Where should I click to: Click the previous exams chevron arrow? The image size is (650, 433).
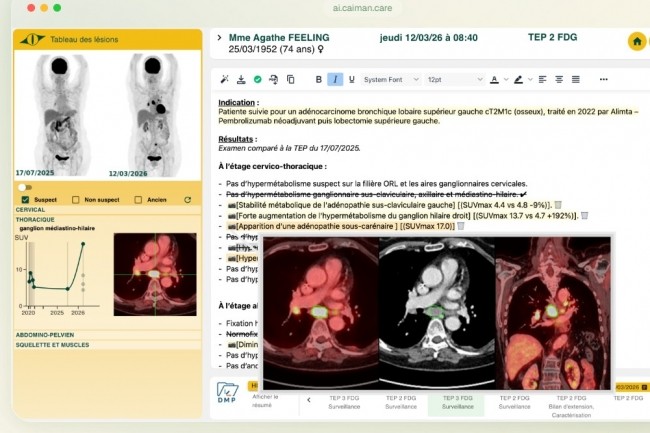(309, 400)
